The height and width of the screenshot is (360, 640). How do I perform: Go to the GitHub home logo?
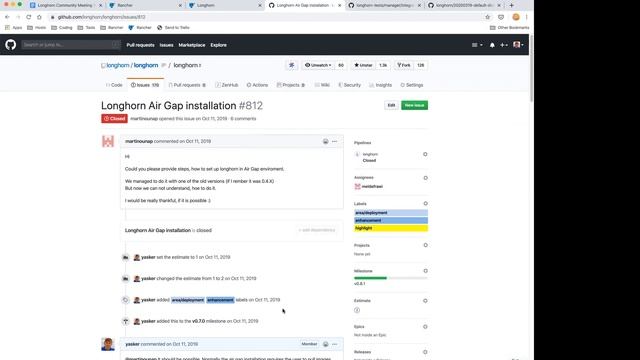11,44
